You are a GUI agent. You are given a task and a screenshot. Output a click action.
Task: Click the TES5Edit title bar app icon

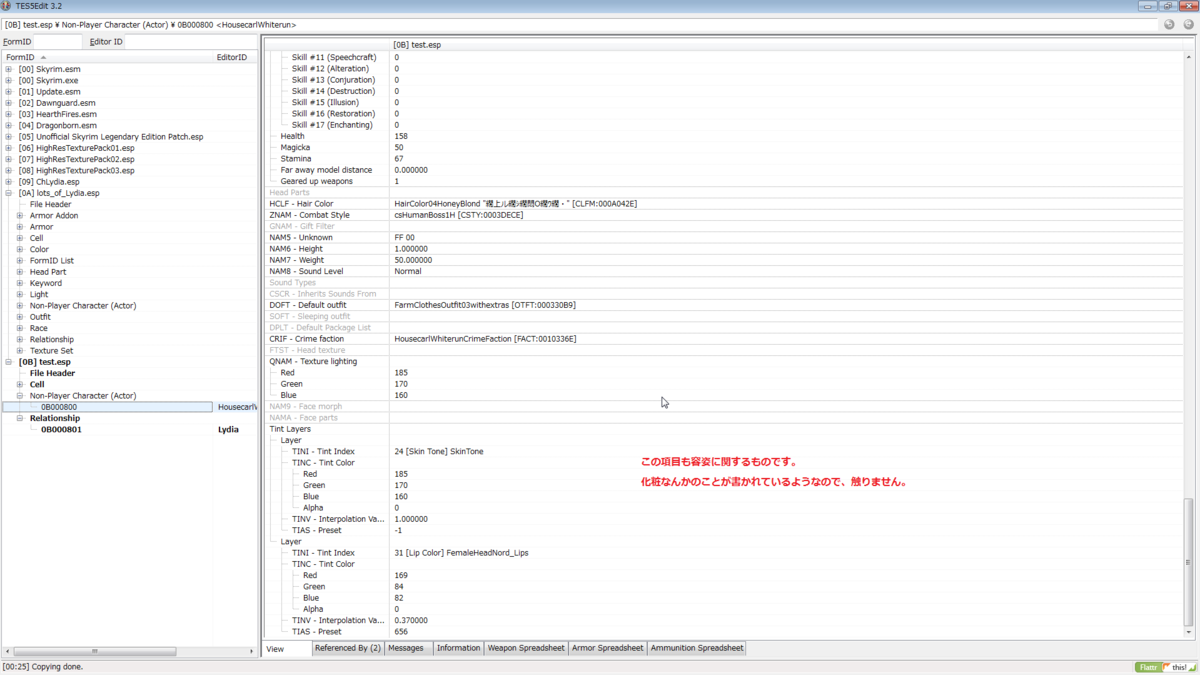7,6
